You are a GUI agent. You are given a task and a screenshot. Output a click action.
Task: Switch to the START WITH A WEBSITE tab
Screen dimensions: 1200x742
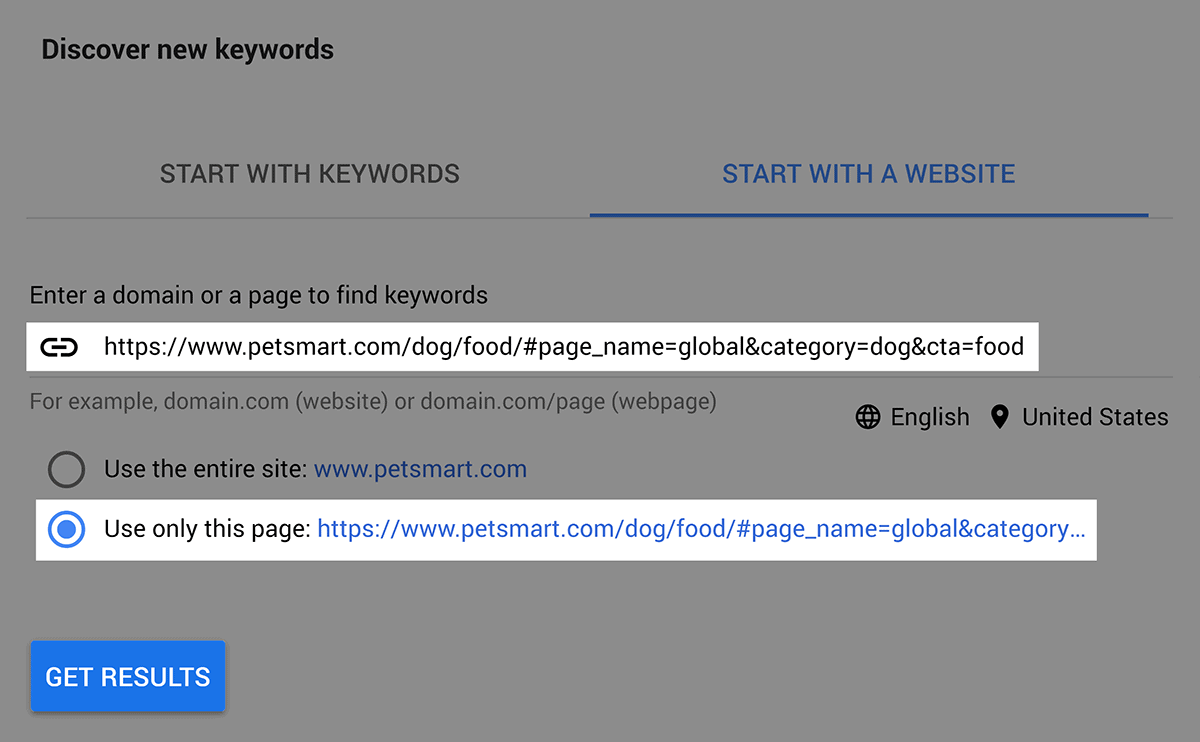click(869, 174)
